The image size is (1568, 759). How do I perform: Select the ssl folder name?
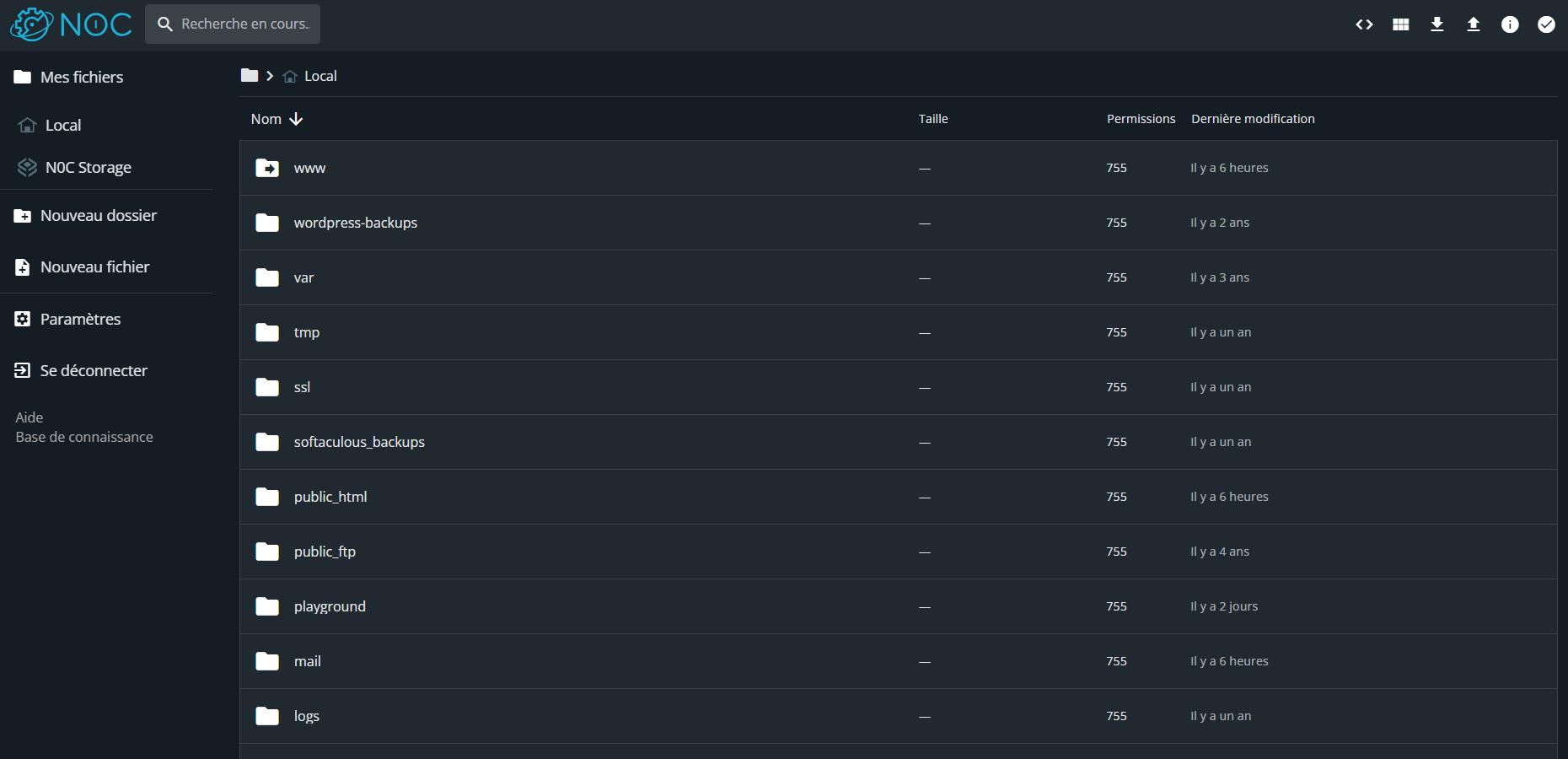coord(302,387)
